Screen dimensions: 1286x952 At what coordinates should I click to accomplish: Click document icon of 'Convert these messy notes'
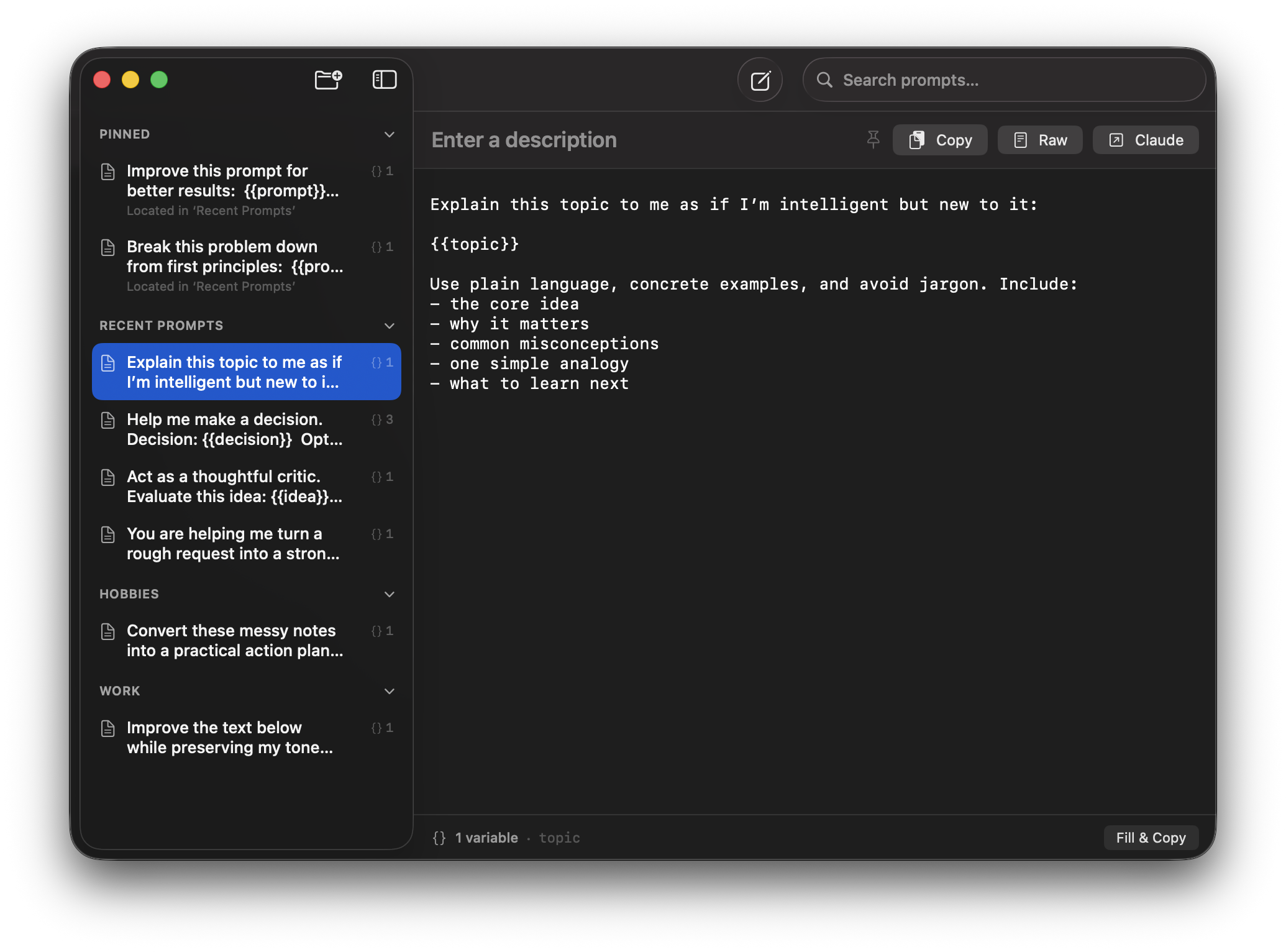pyautogui.click(x=108, y=631)
